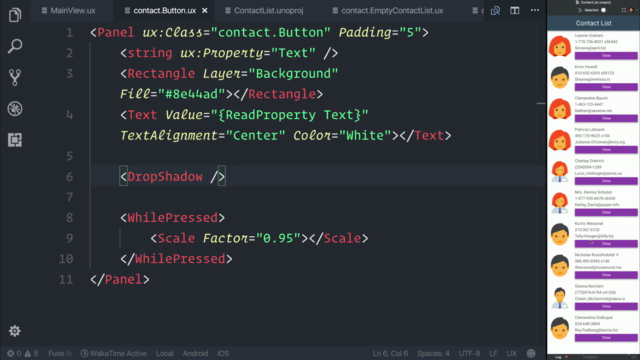Click the Split Editor icon
This screenshot has width=640, height=360.
[x=515, y=11]
